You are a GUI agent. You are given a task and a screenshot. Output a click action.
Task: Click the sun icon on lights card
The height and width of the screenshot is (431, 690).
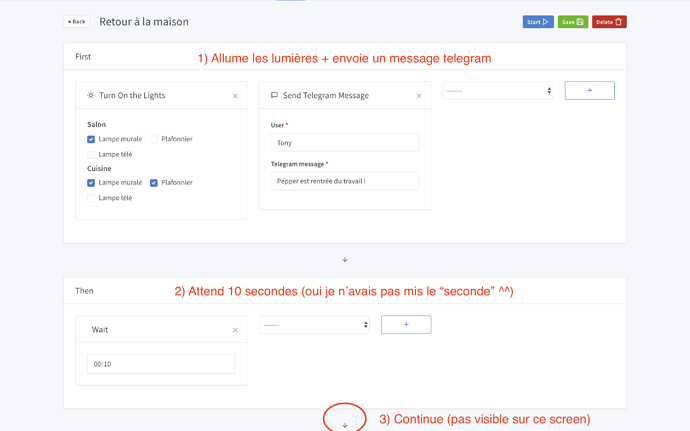click(91, 95)
